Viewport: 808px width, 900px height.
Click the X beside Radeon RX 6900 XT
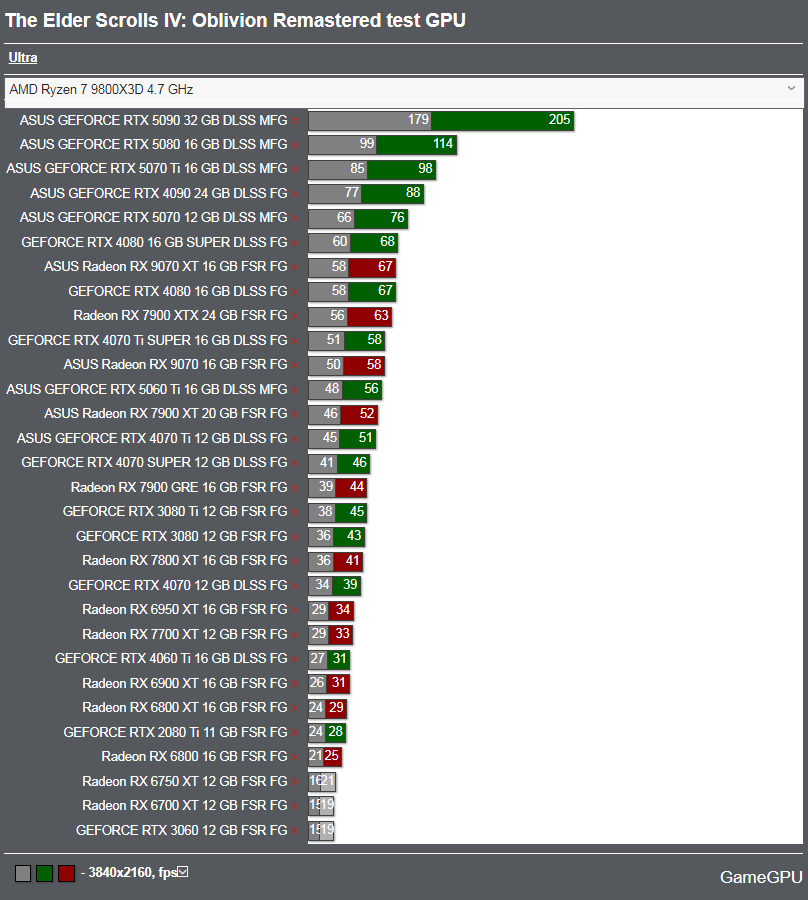click(295, 685)
